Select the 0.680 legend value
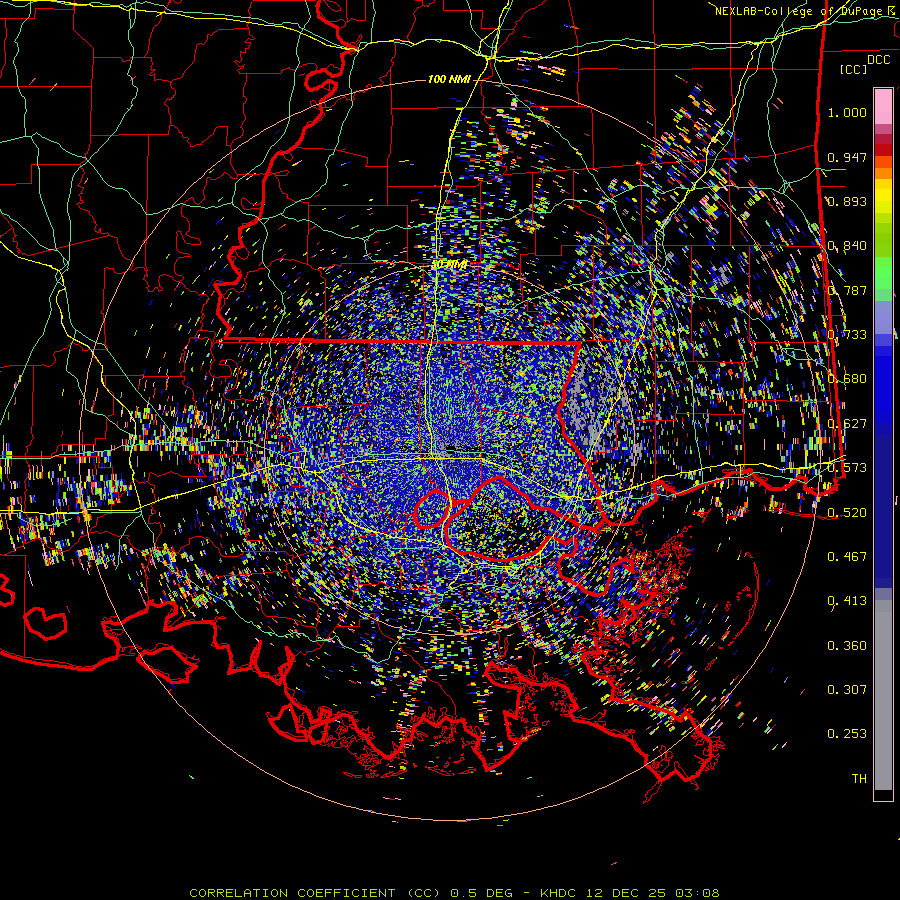Screen dimensions: 900x900 pyautogui.click(x=847, y=379)
